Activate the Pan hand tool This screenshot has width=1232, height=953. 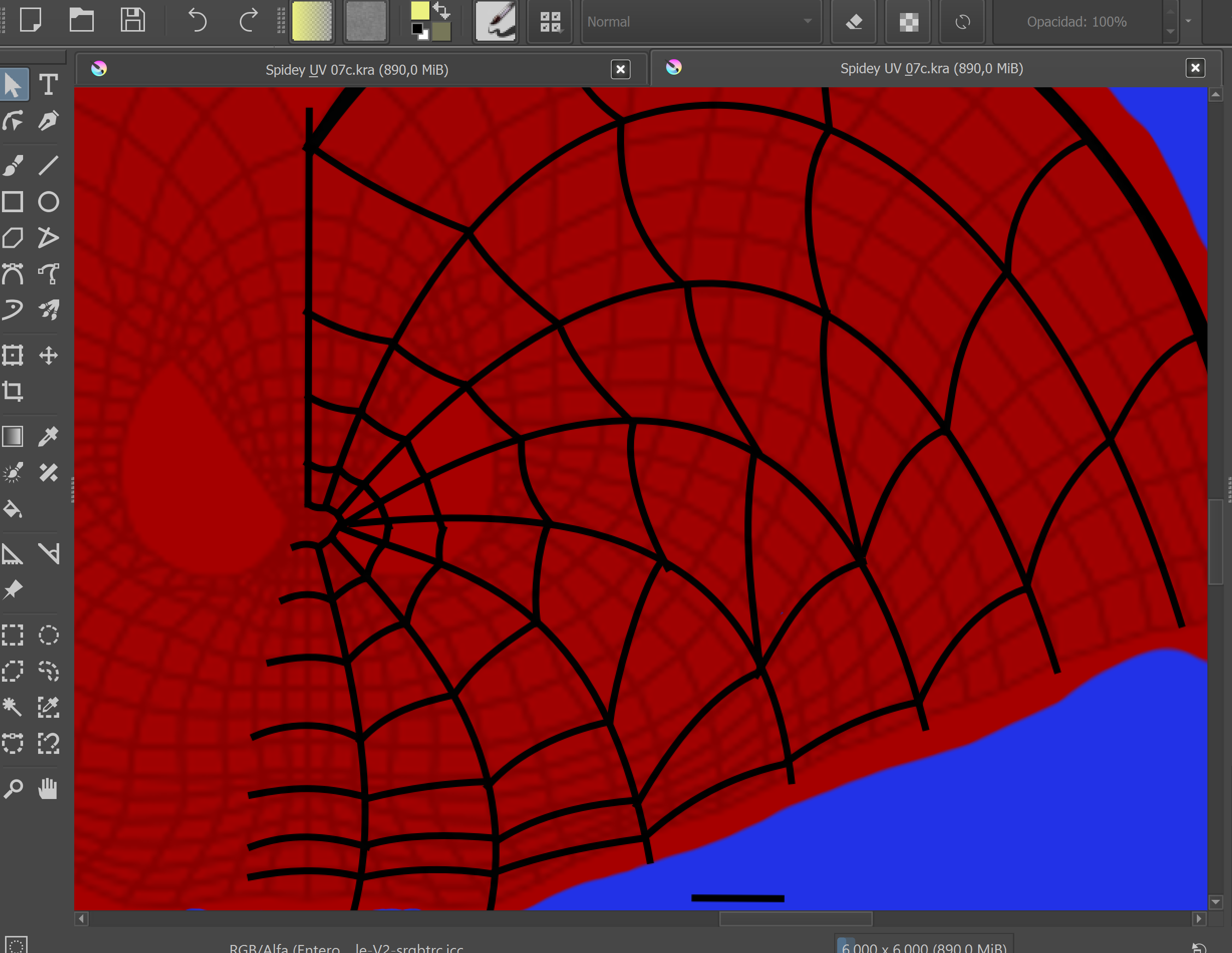[49, 789]
